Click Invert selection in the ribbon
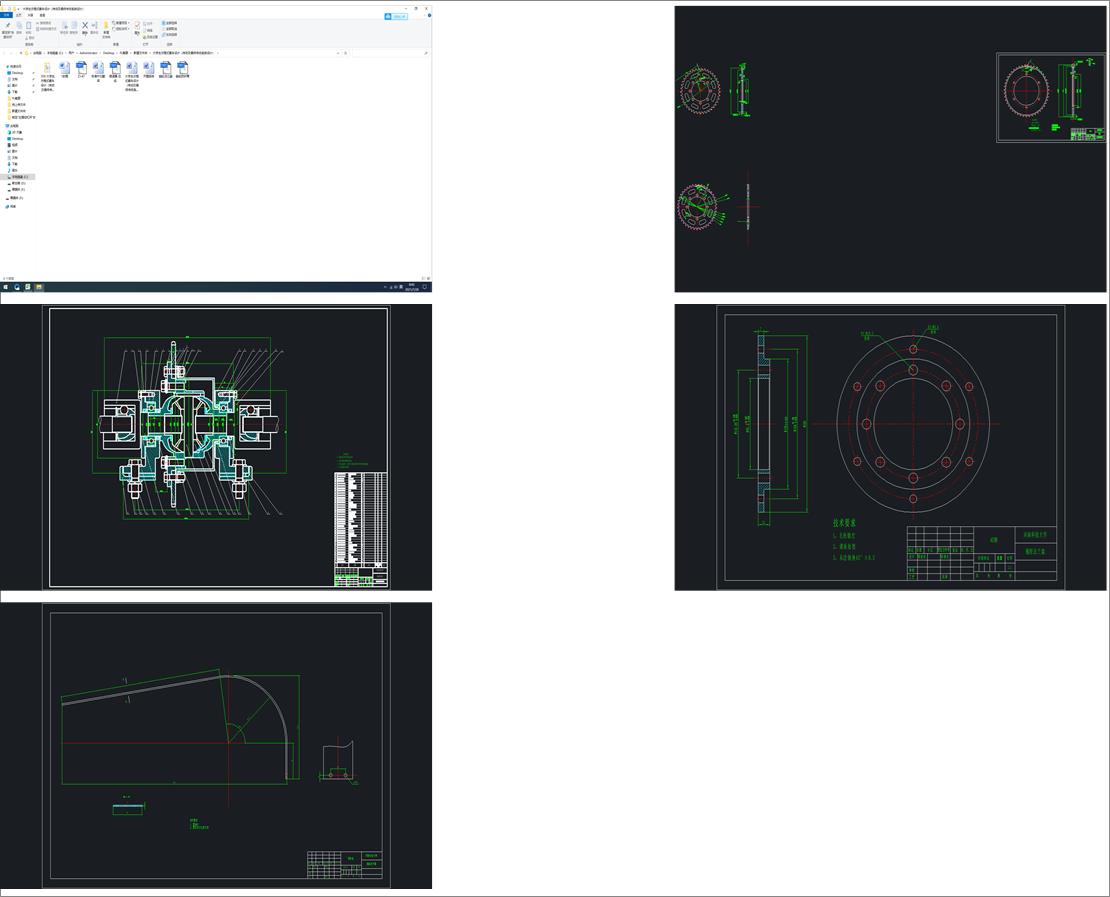1110x897 pixels. (171, 35)
